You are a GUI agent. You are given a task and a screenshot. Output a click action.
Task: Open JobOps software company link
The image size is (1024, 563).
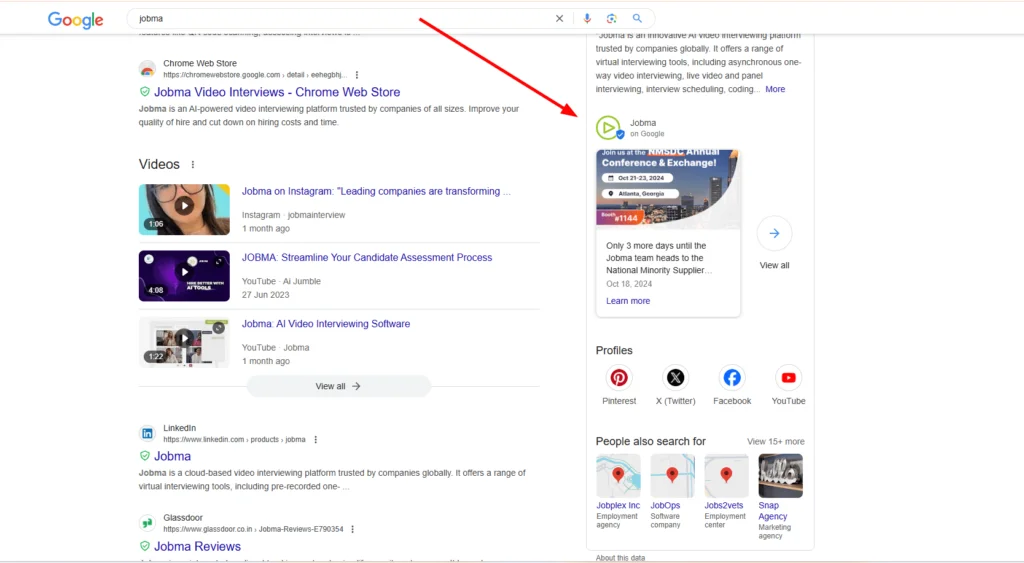[x=665, y=506]
